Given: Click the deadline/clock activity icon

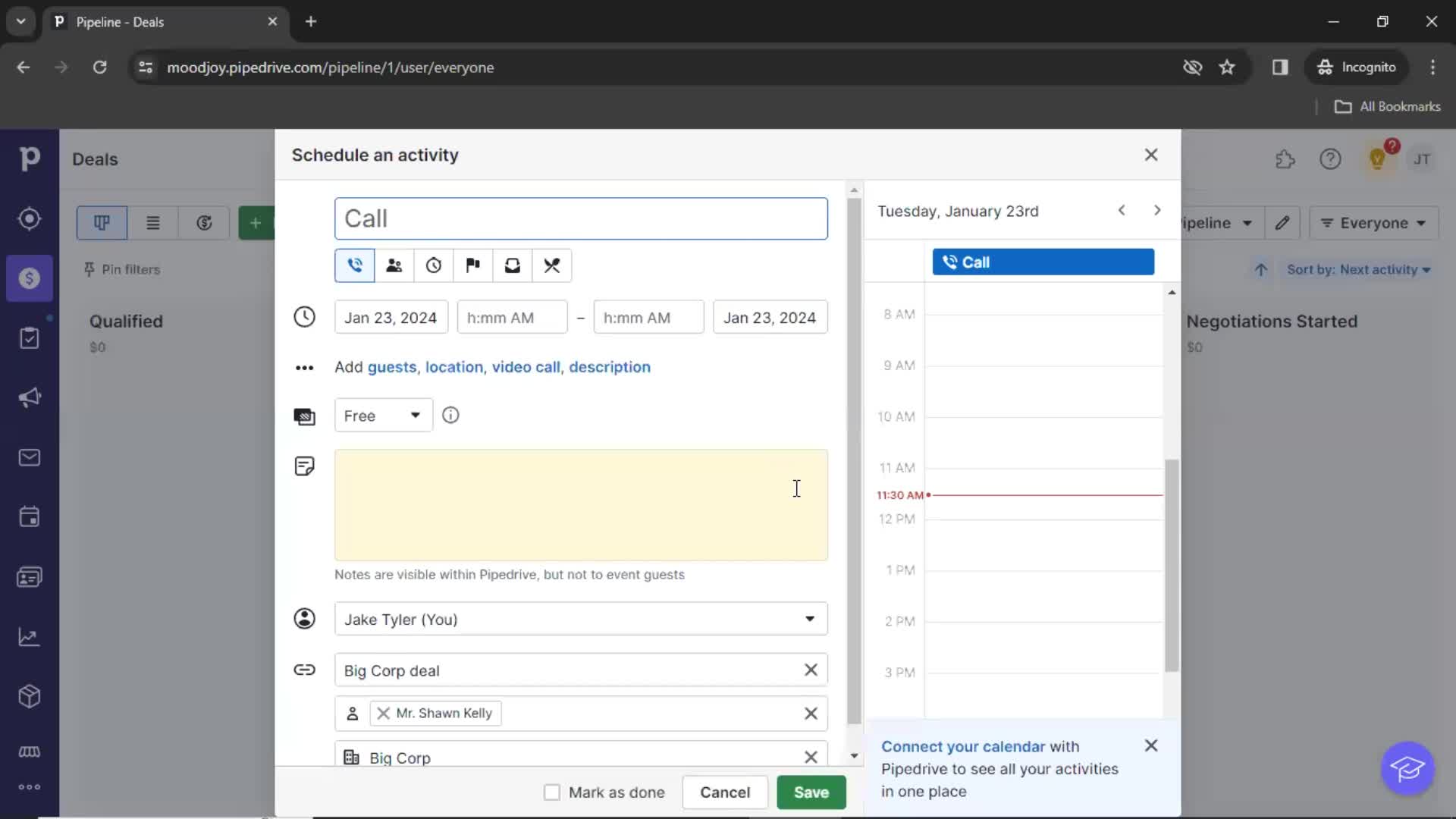Looking at the screenshot, I should tap(433, 264).
